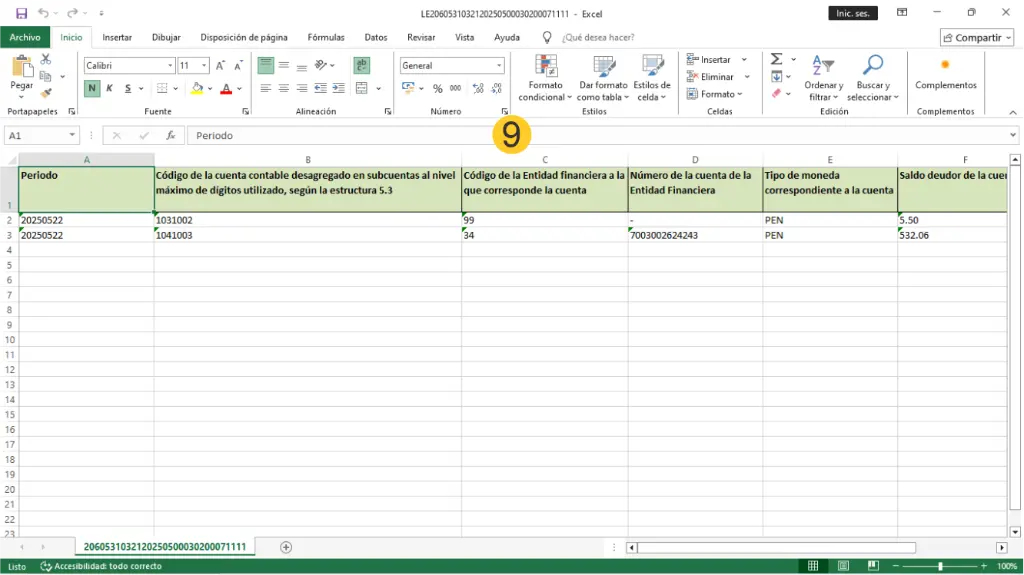Open the Archivo menu
Image resolution: width=1024 pixels, height=575 pixels.
[25, 37]
